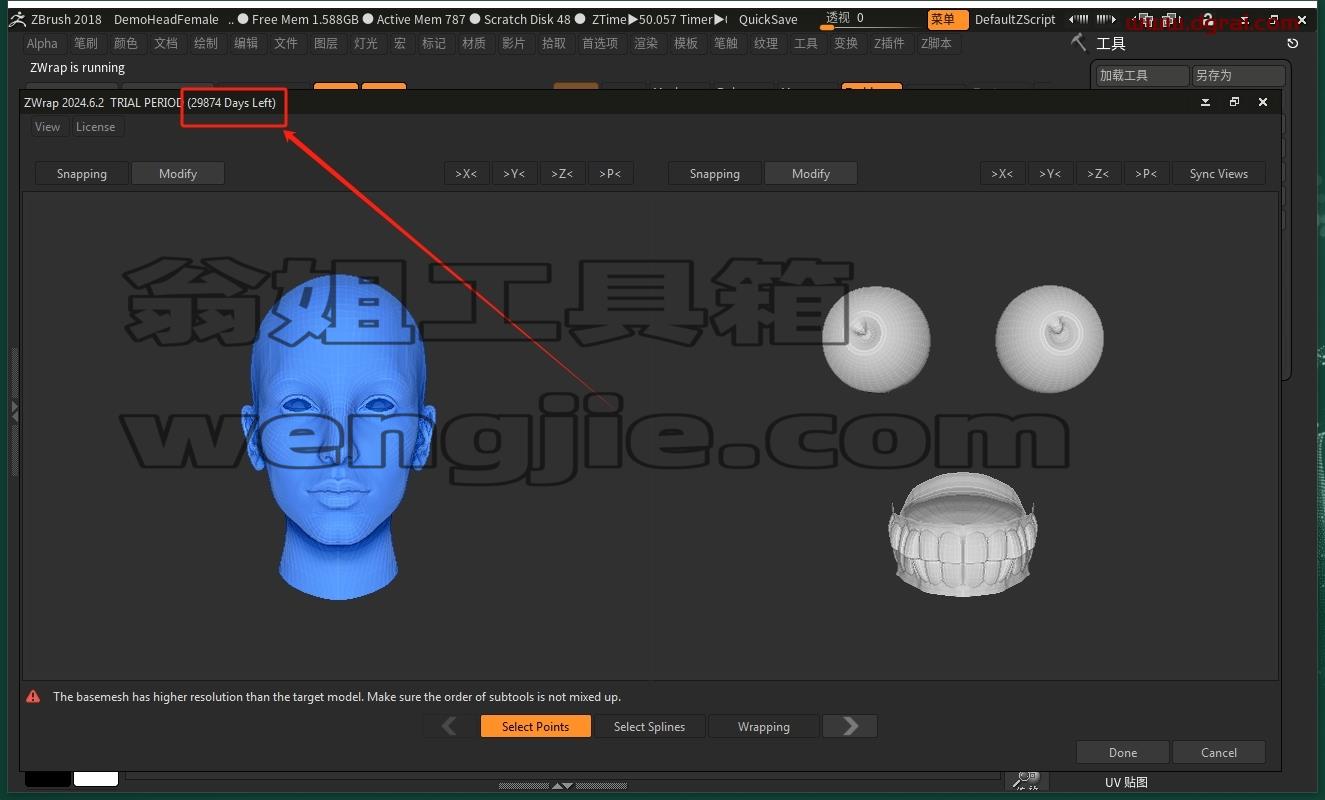Click the left tray divider handle

(x=14, y=411)
